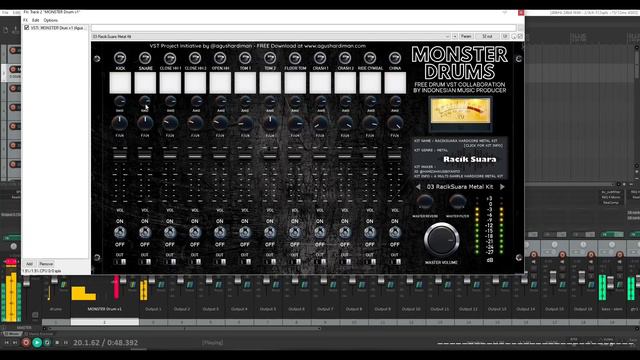The height and width of the screenshot is (360, 640).
Task: Select the previous kit with left arrow
Action: (x=418, y=187)
